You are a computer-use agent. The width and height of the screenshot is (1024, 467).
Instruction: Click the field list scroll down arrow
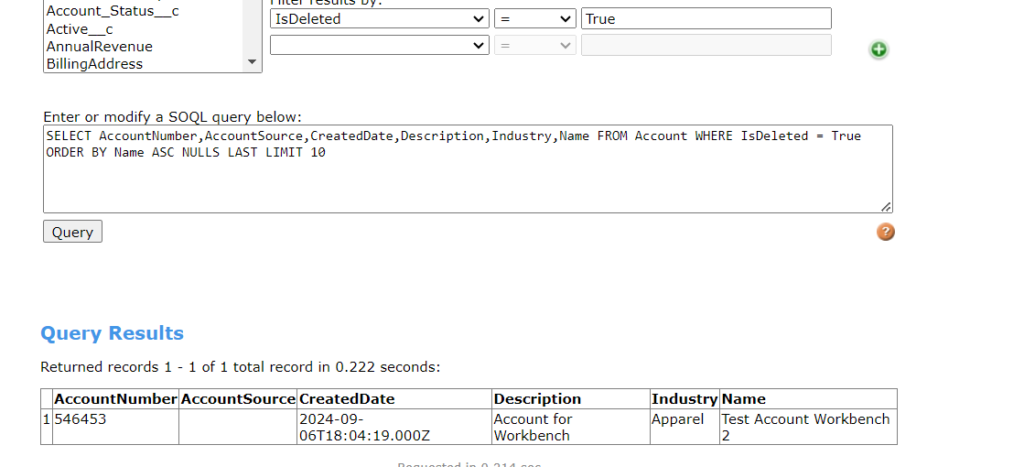coord(252,62)
